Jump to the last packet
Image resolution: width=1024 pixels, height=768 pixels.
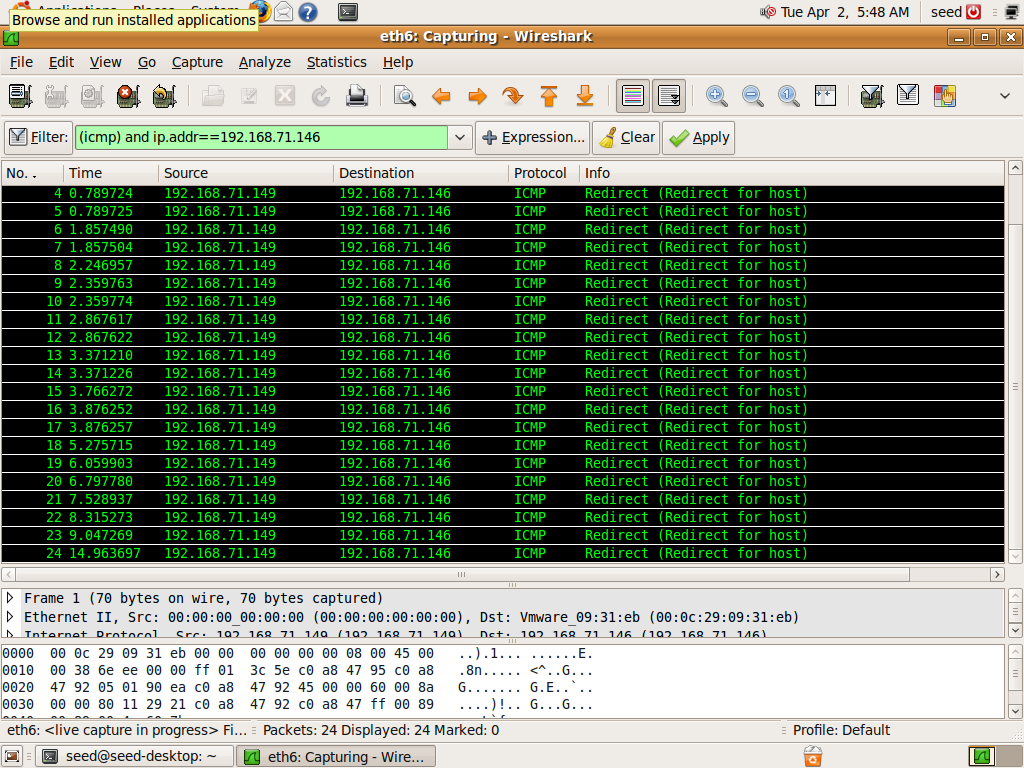tap(585, 96)
